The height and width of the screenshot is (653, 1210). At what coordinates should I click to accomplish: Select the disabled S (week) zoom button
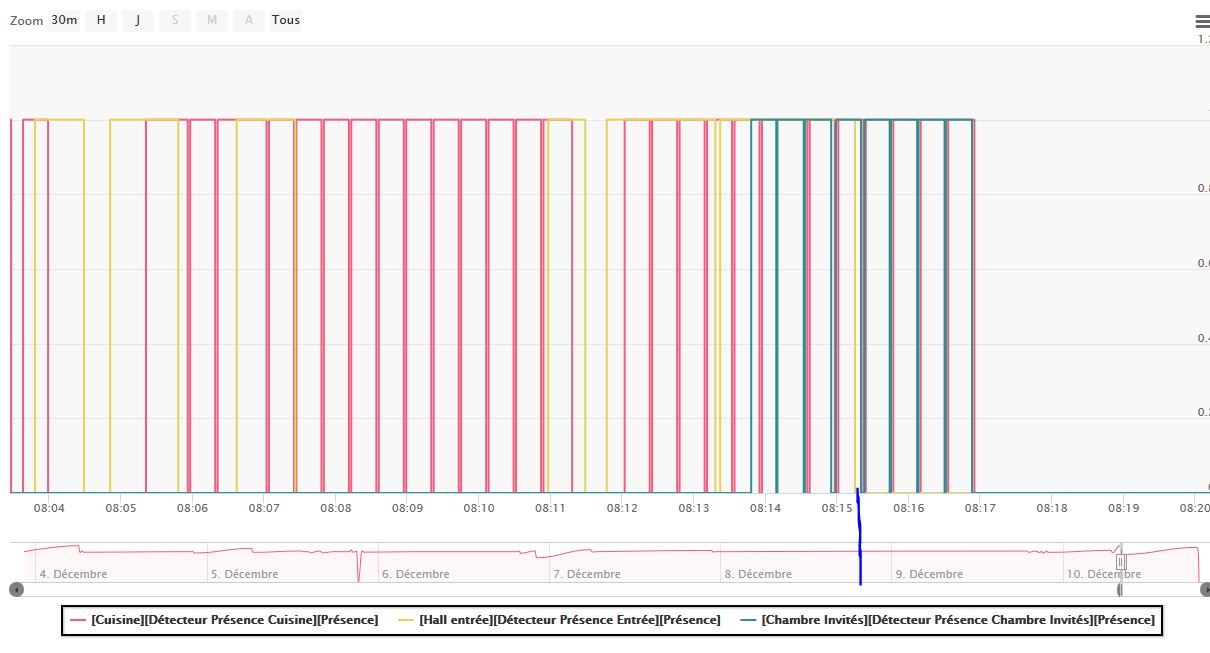[x=175, y=20]
